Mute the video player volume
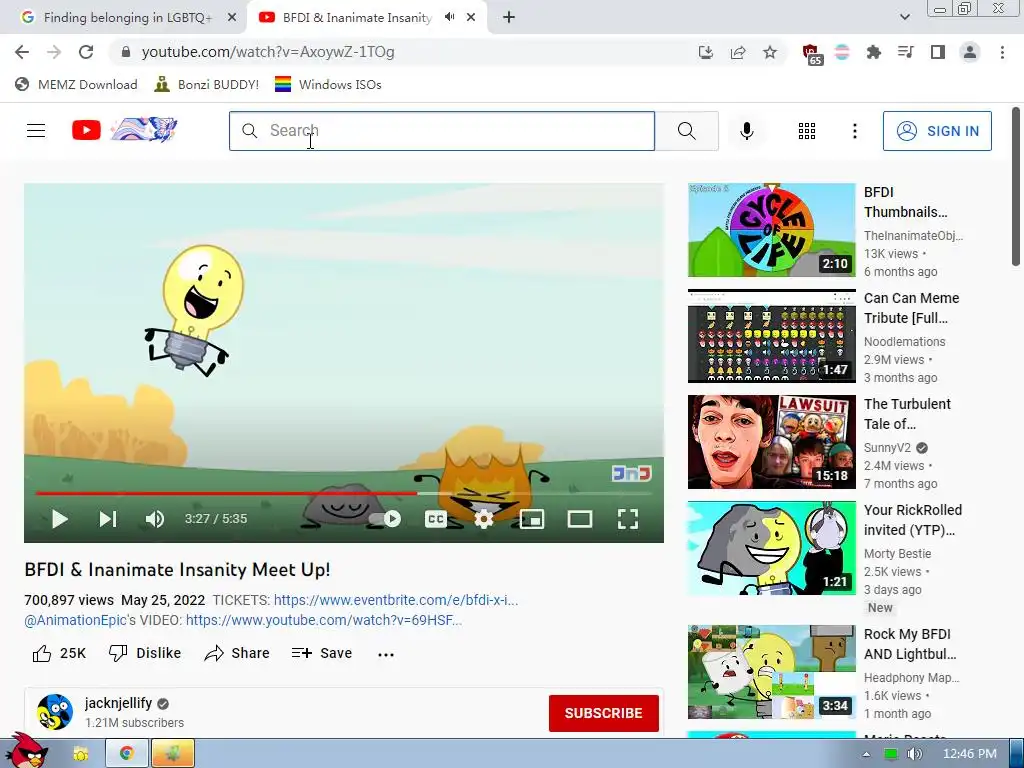Viewport: 1024px width, 768px height. (x=155, y=519)
